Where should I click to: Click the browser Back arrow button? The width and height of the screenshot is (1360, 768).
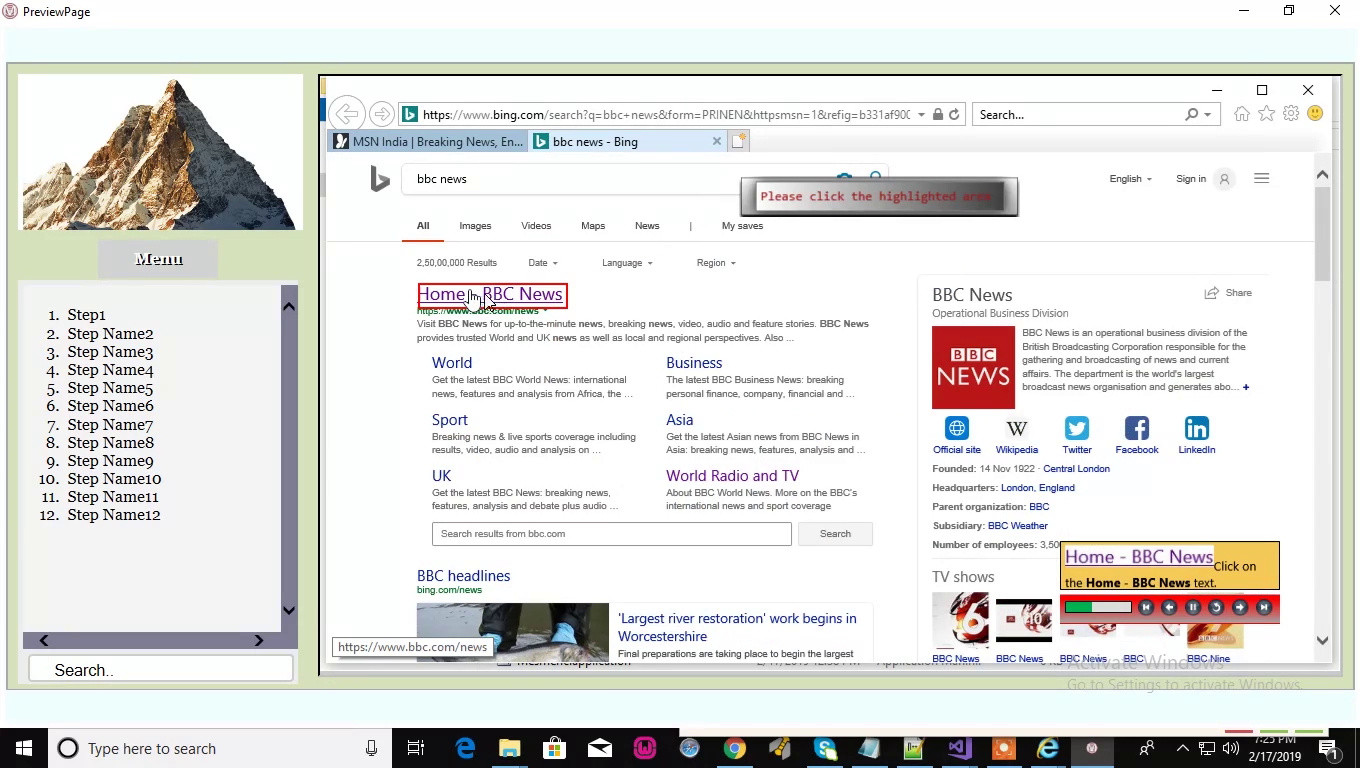(346, 114)
